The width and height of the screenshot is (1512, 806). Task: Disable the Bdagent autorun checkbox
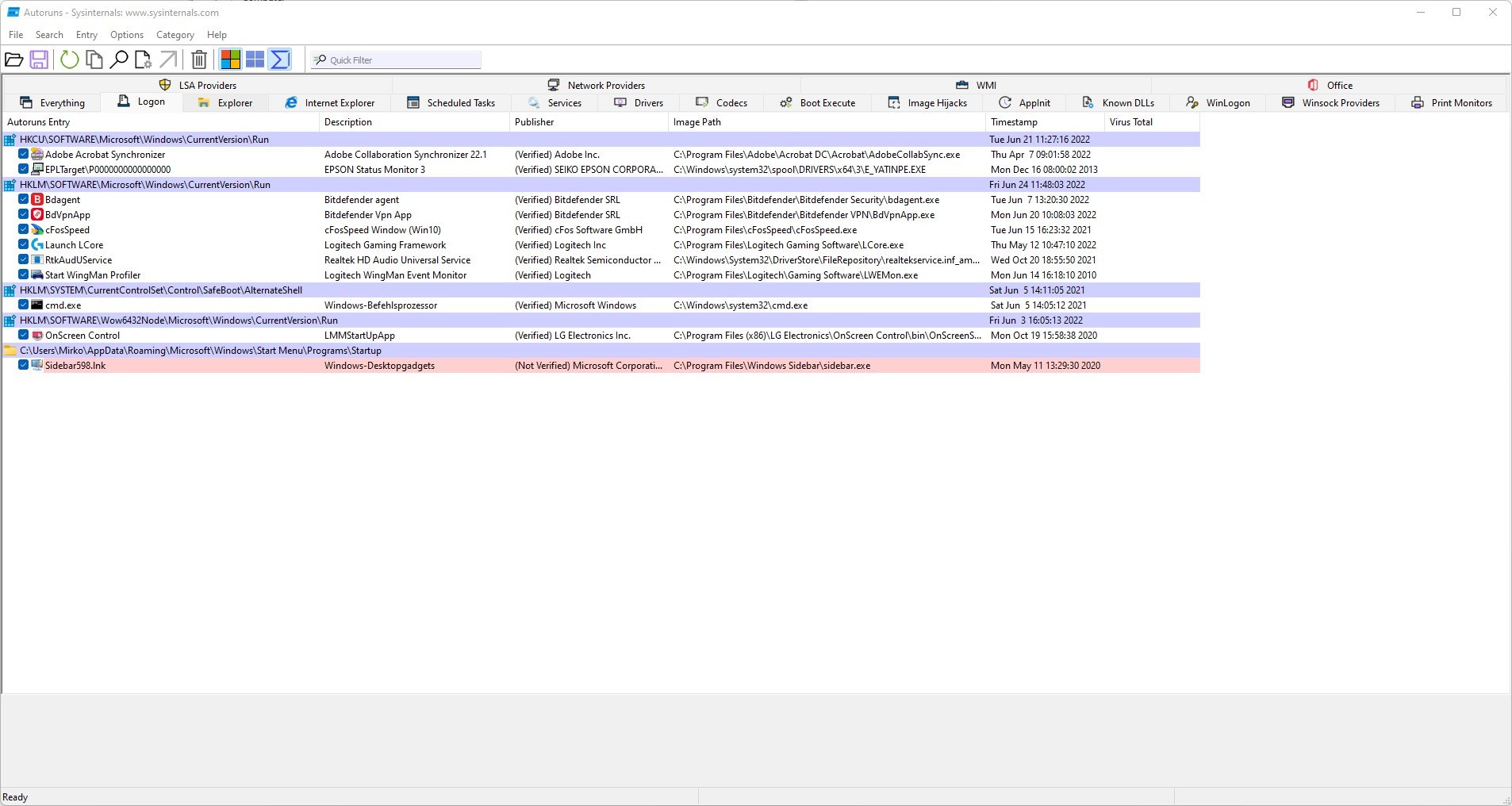(x=24, y=200)
